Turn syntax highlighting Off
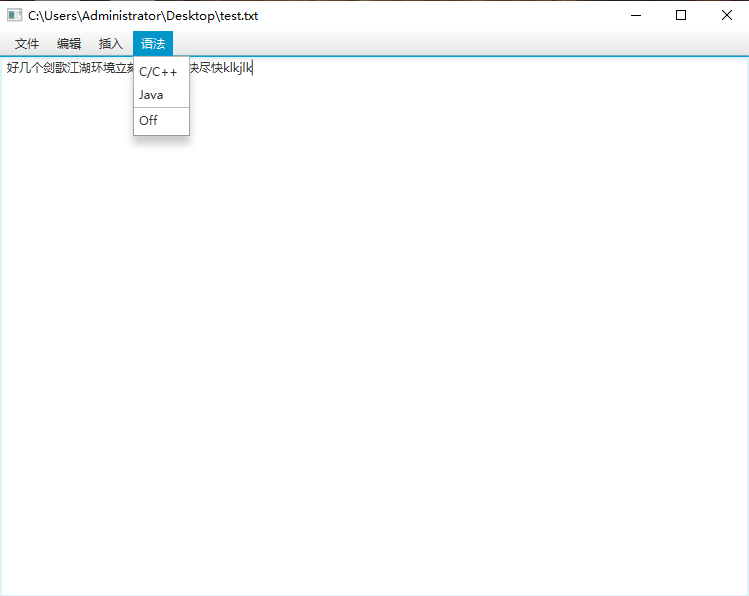The width and height of the screenshot is (749, 596). [x=161, y=120]
